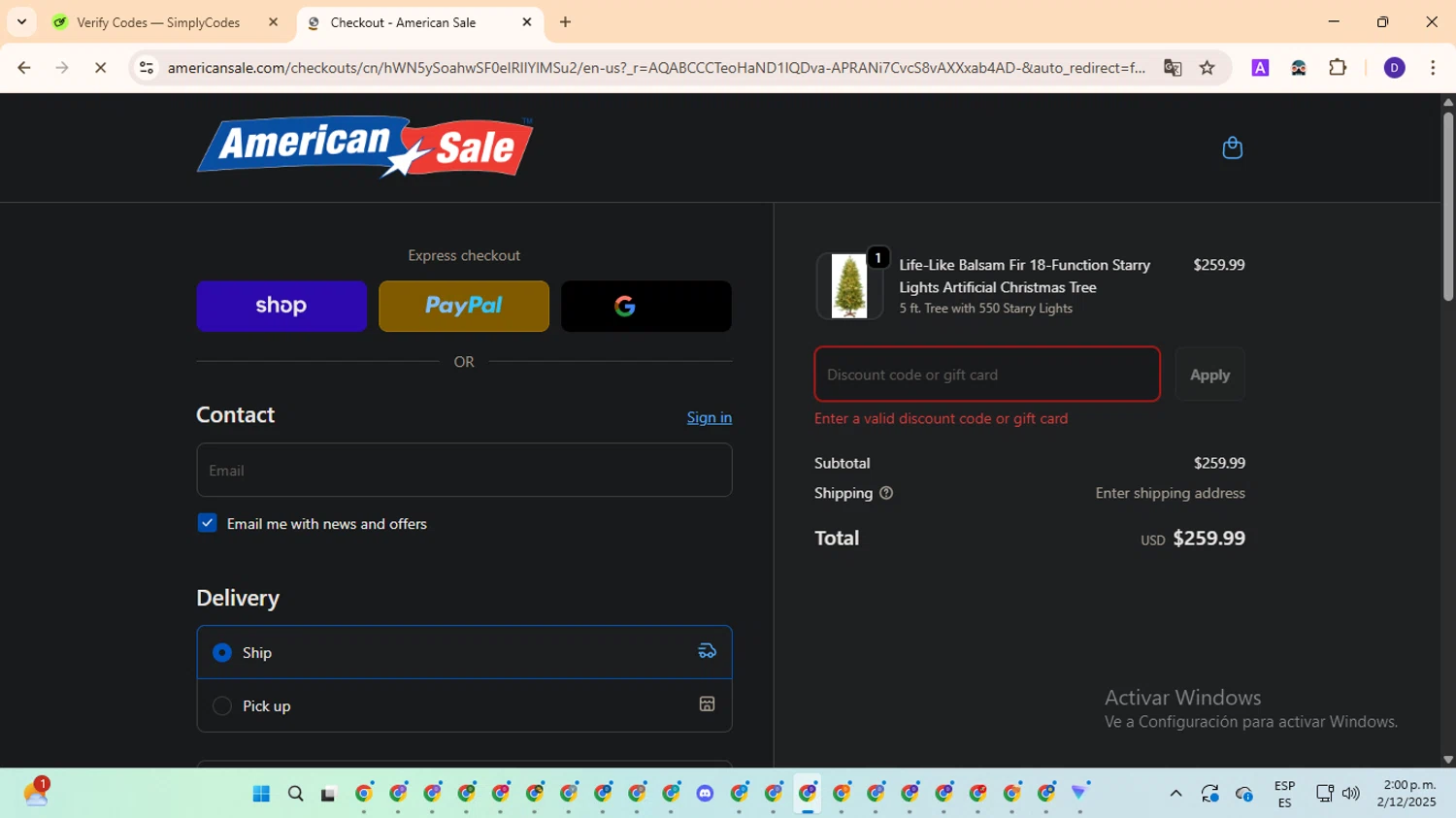Open a new browser tab
1456x818 pixels.
[x=566, y=22]
